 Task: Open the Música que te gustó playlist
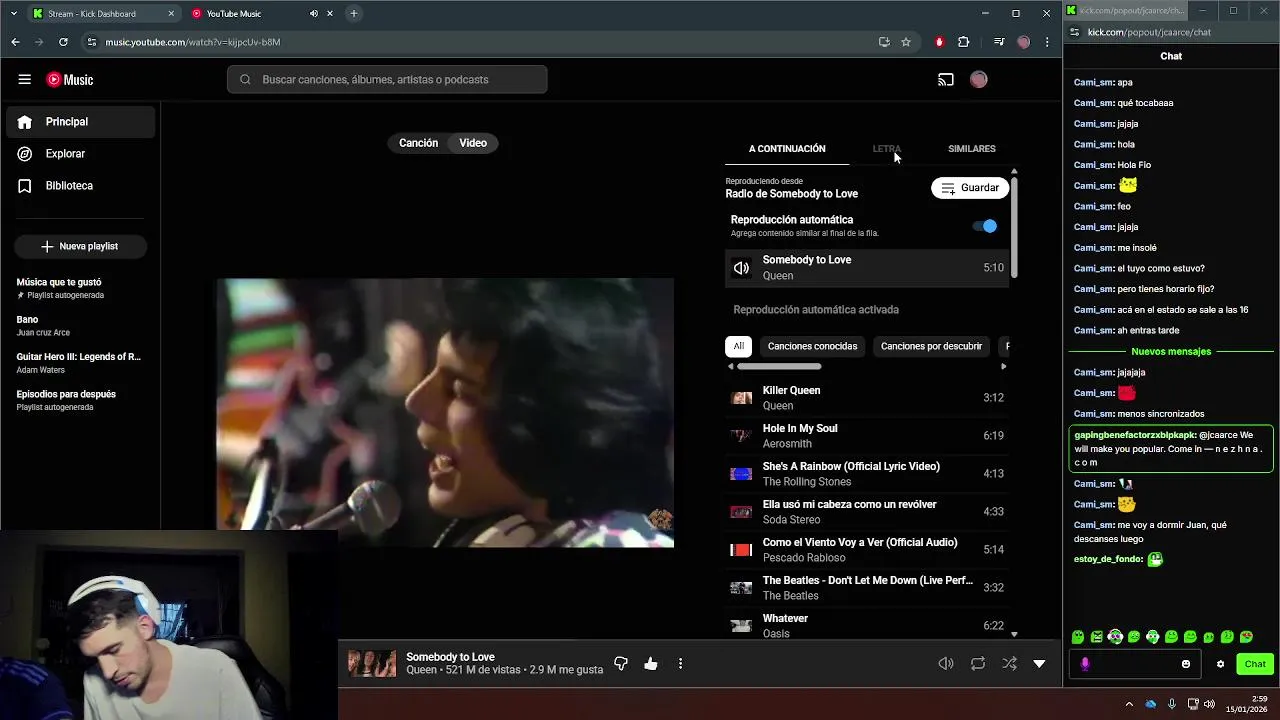(x=80, y=288)
